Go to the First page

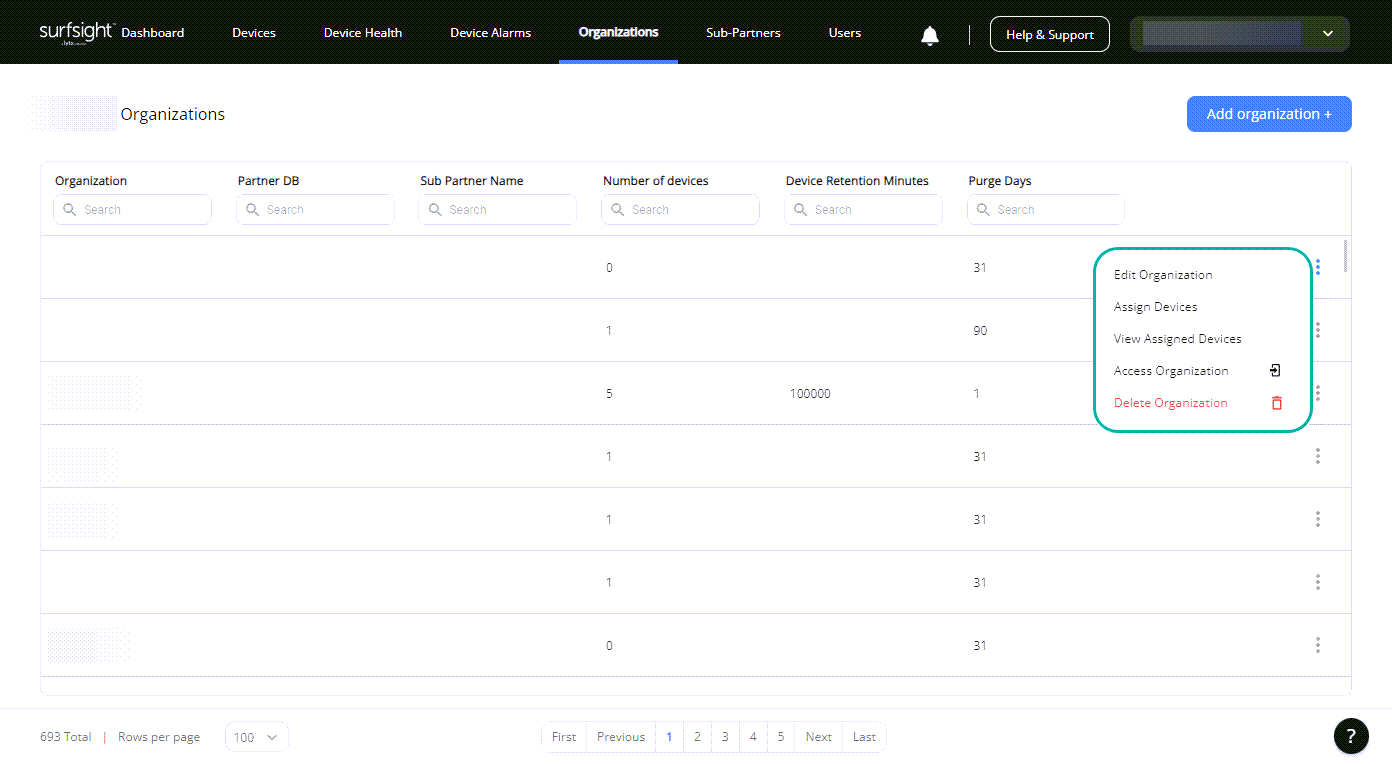click(x=564, y=737)
